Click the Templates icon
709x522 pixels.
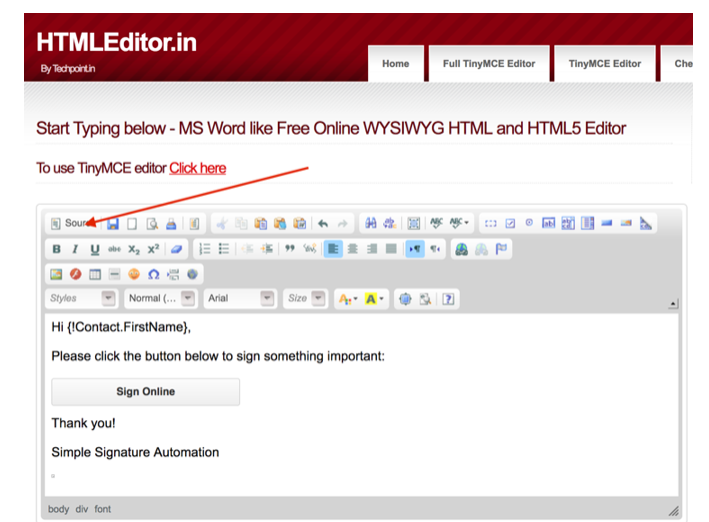pyautogui.click(x=194, y=223)
